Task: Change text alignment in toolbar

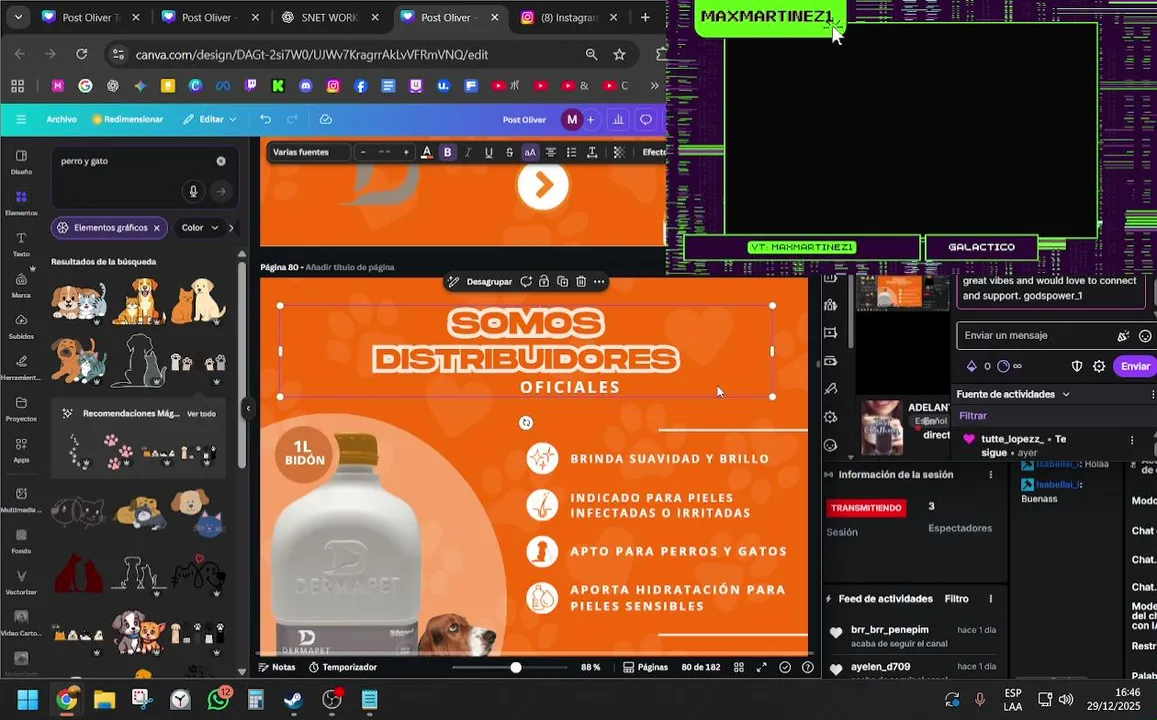Action: pos(550,153)
